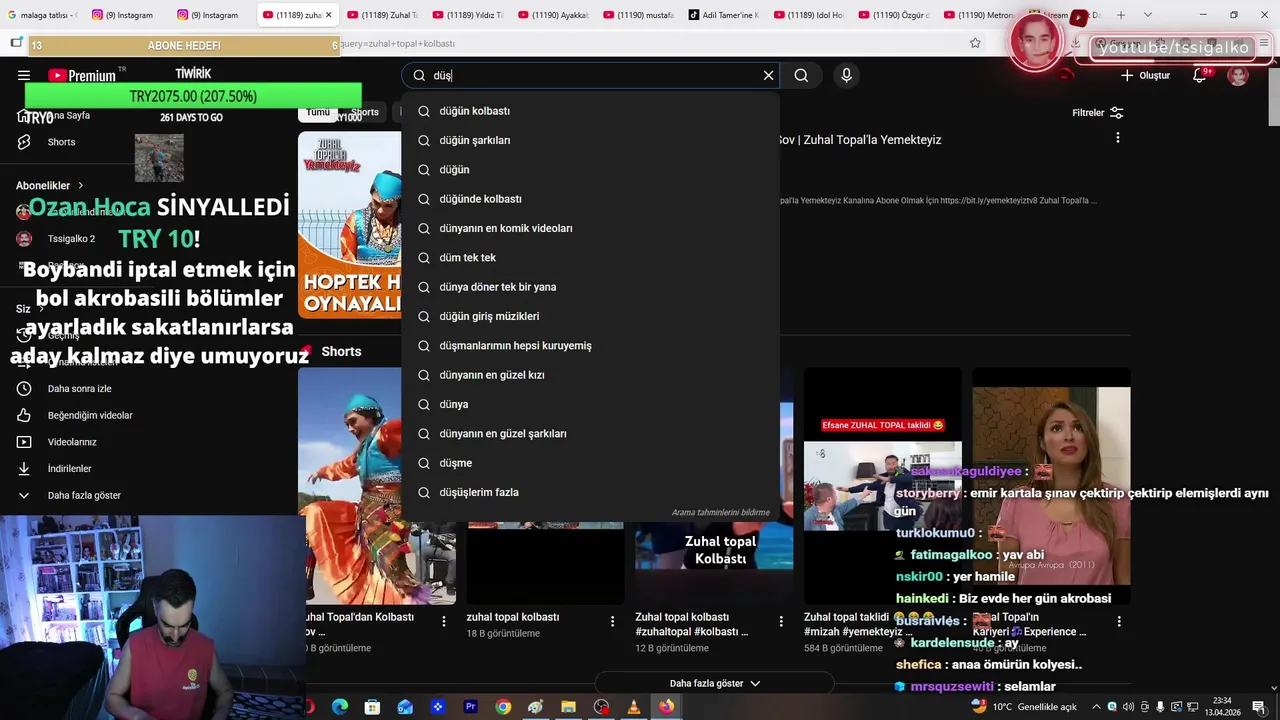Choose "düşüşlerim fazla" suggestion
This screenshot has height=720, width=1280.
[590, 492]
